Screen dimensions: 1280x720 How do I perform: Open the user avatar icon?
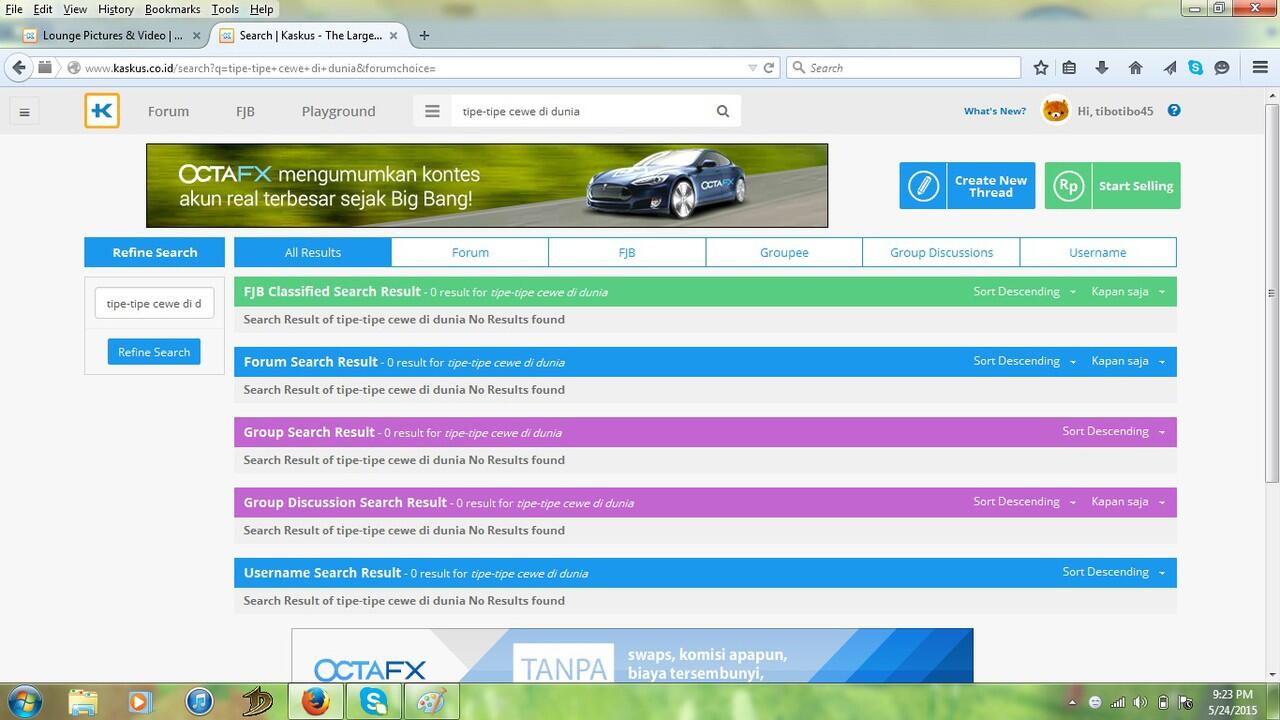(x=1055, y=111)
